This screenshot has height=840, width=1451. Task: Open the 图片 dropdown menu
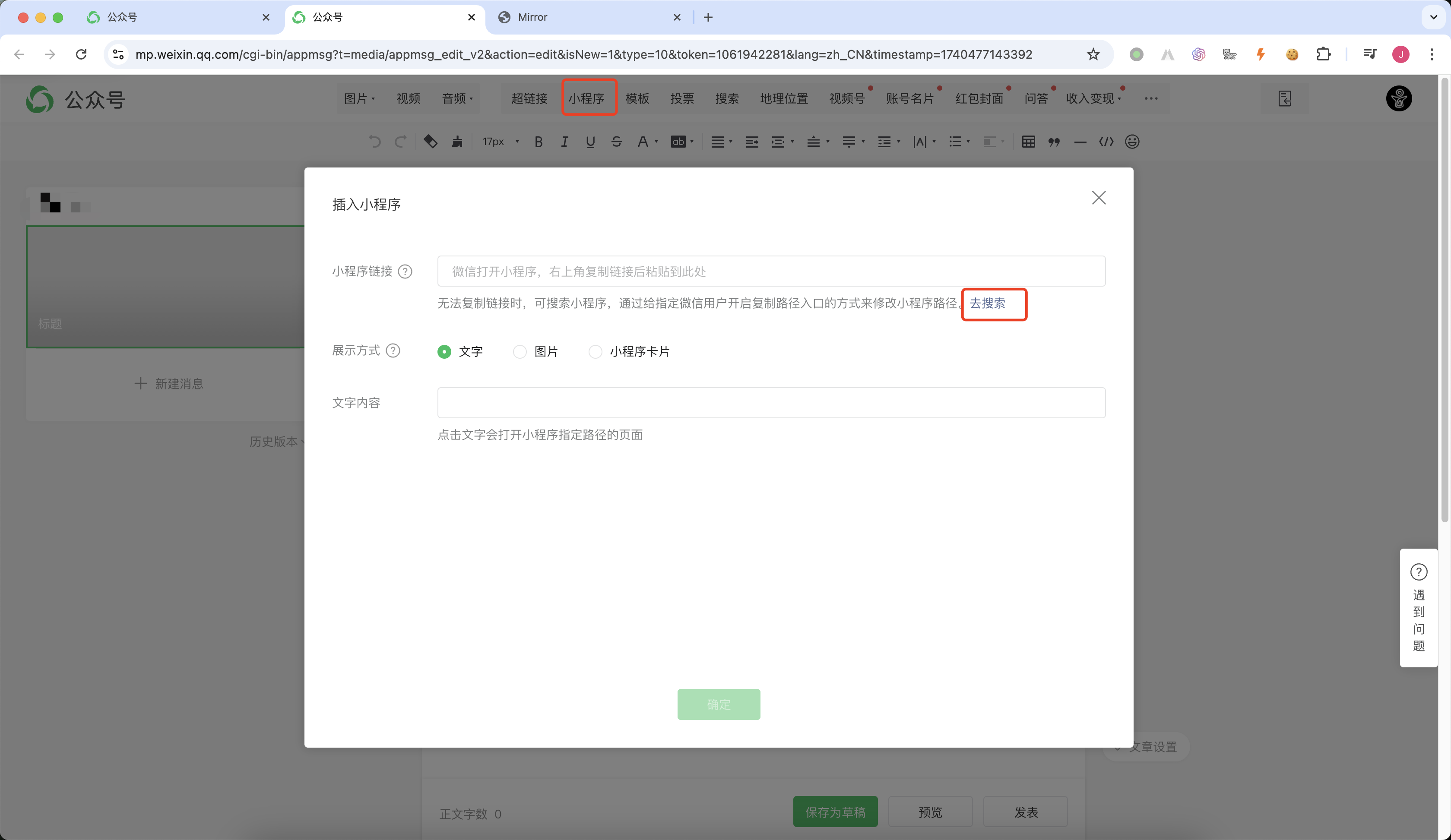(x=359, y=98)
